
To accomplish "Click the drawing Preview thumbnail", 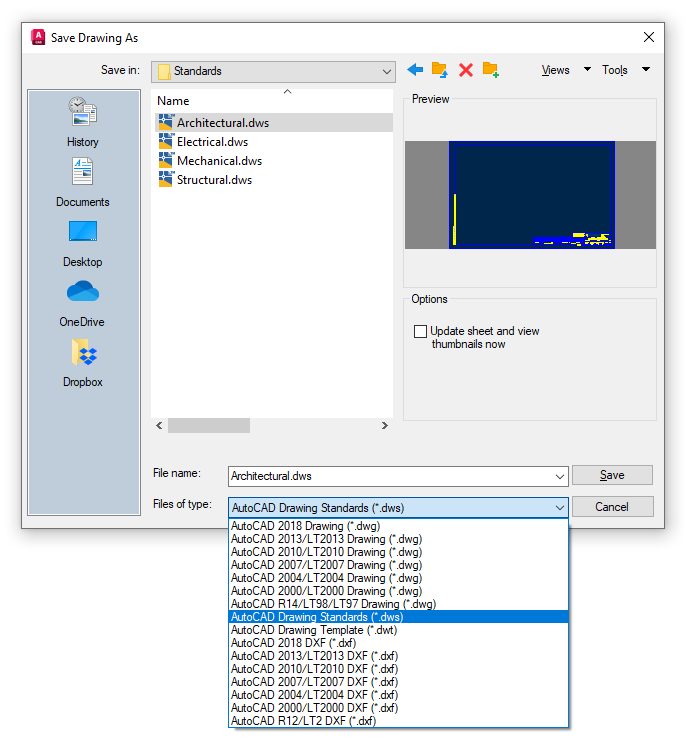I will click(x=530, y=195).
